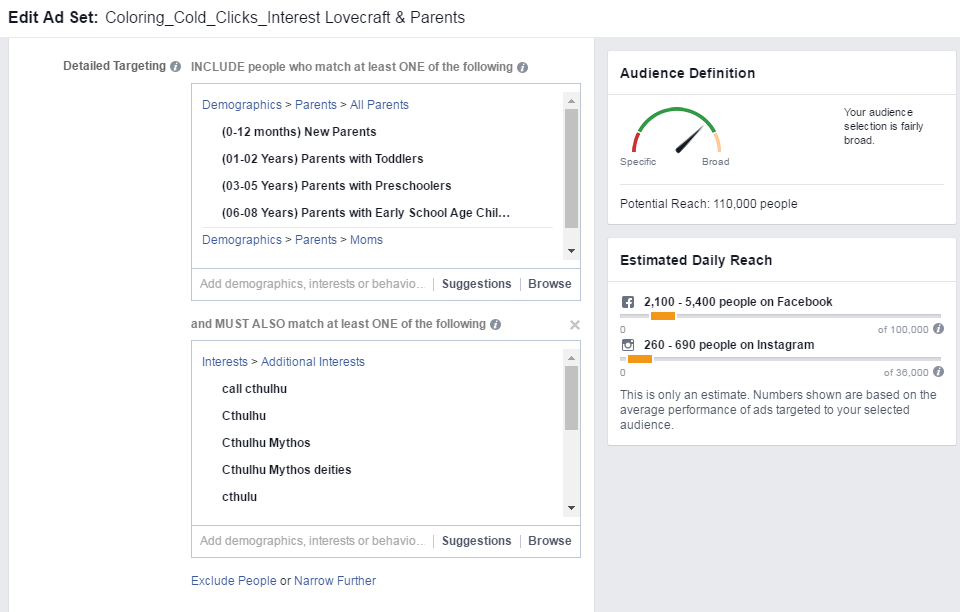Open the Moms breadcrumb link
Image resolution: width=960 pixels, height=612 pixels.
[366, 240]
